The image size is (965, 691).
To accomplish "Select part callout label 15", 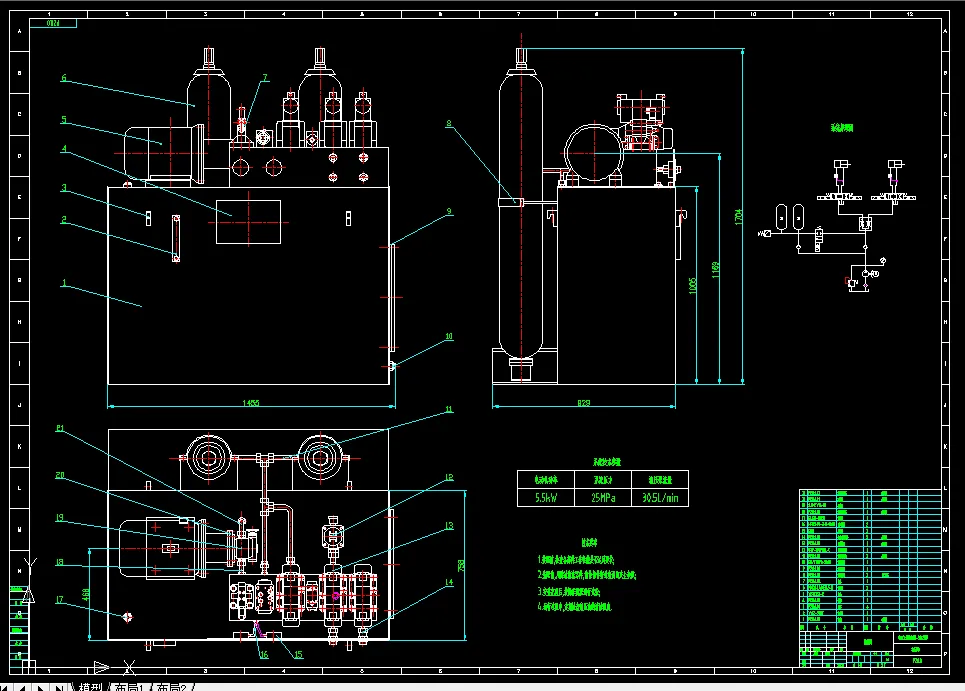I will [298, 655].
